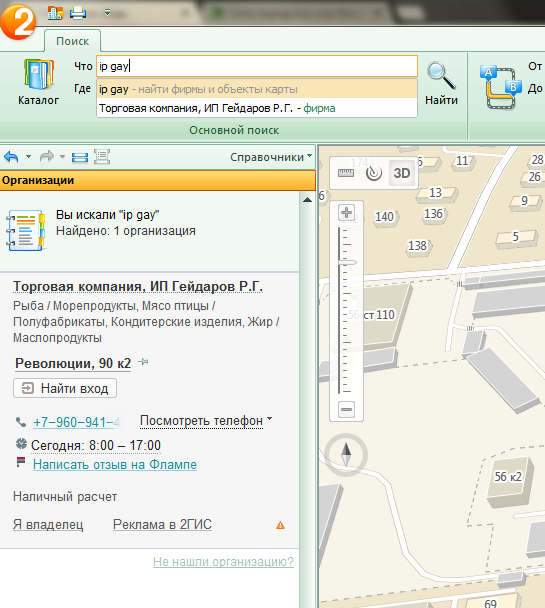Click building 13 on the map
This screenshot has height=608, width=545.
[x=436, y=193]
